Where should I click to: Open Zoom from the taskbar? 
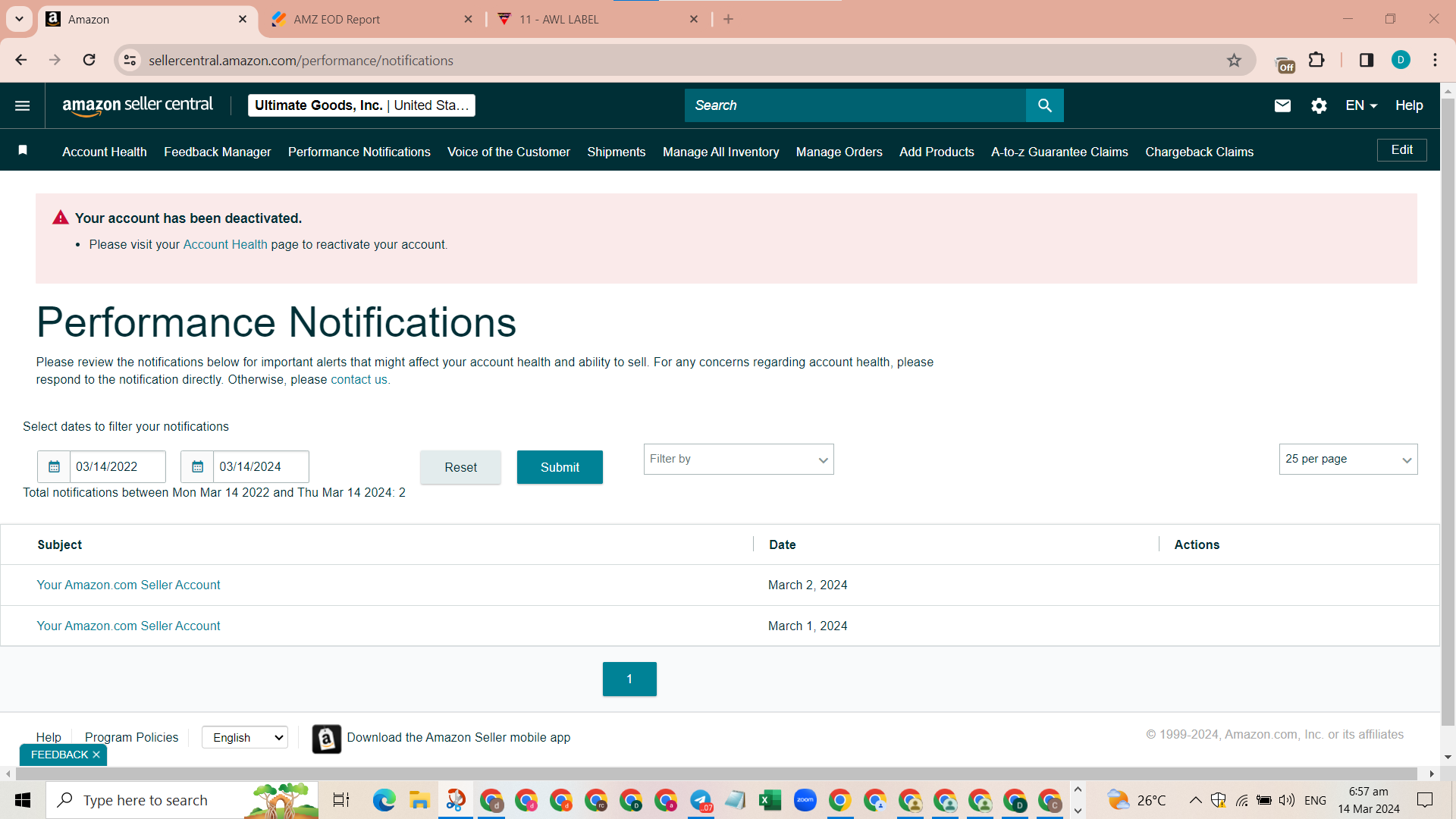[805, 800]
